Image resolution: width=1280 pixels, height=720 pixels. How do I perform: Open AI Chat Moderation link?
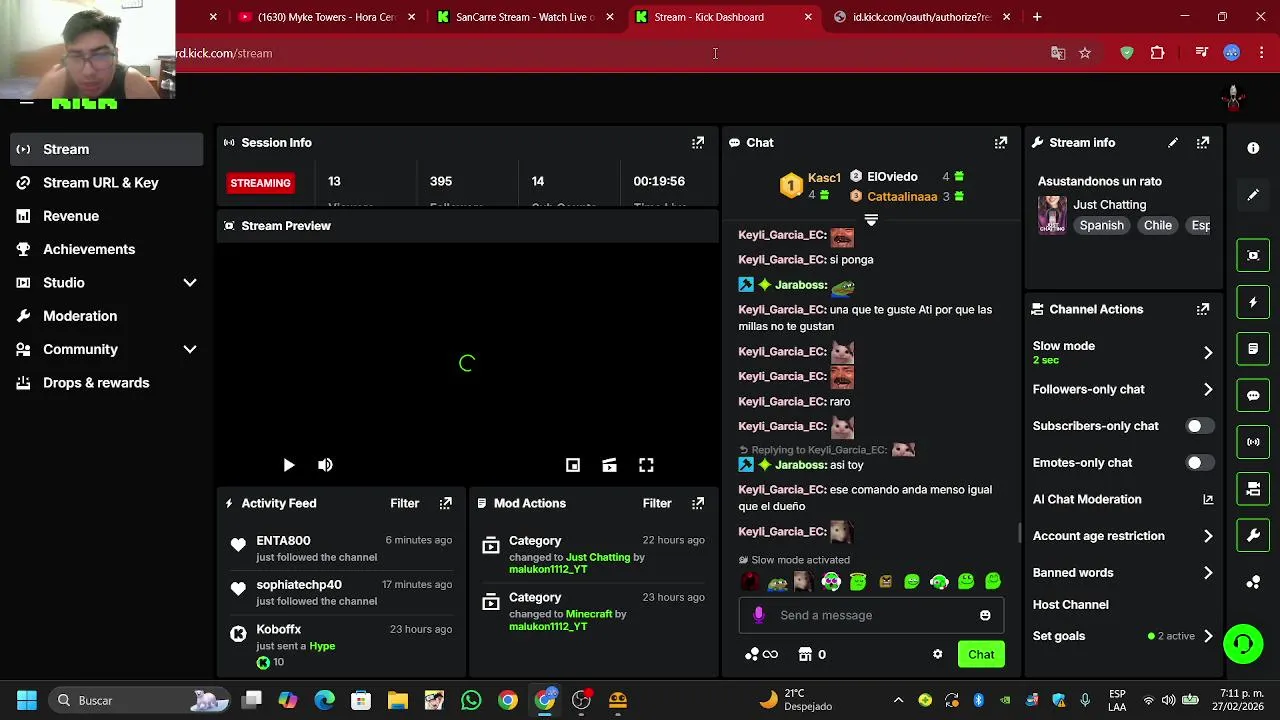(x=1123, y=499)
